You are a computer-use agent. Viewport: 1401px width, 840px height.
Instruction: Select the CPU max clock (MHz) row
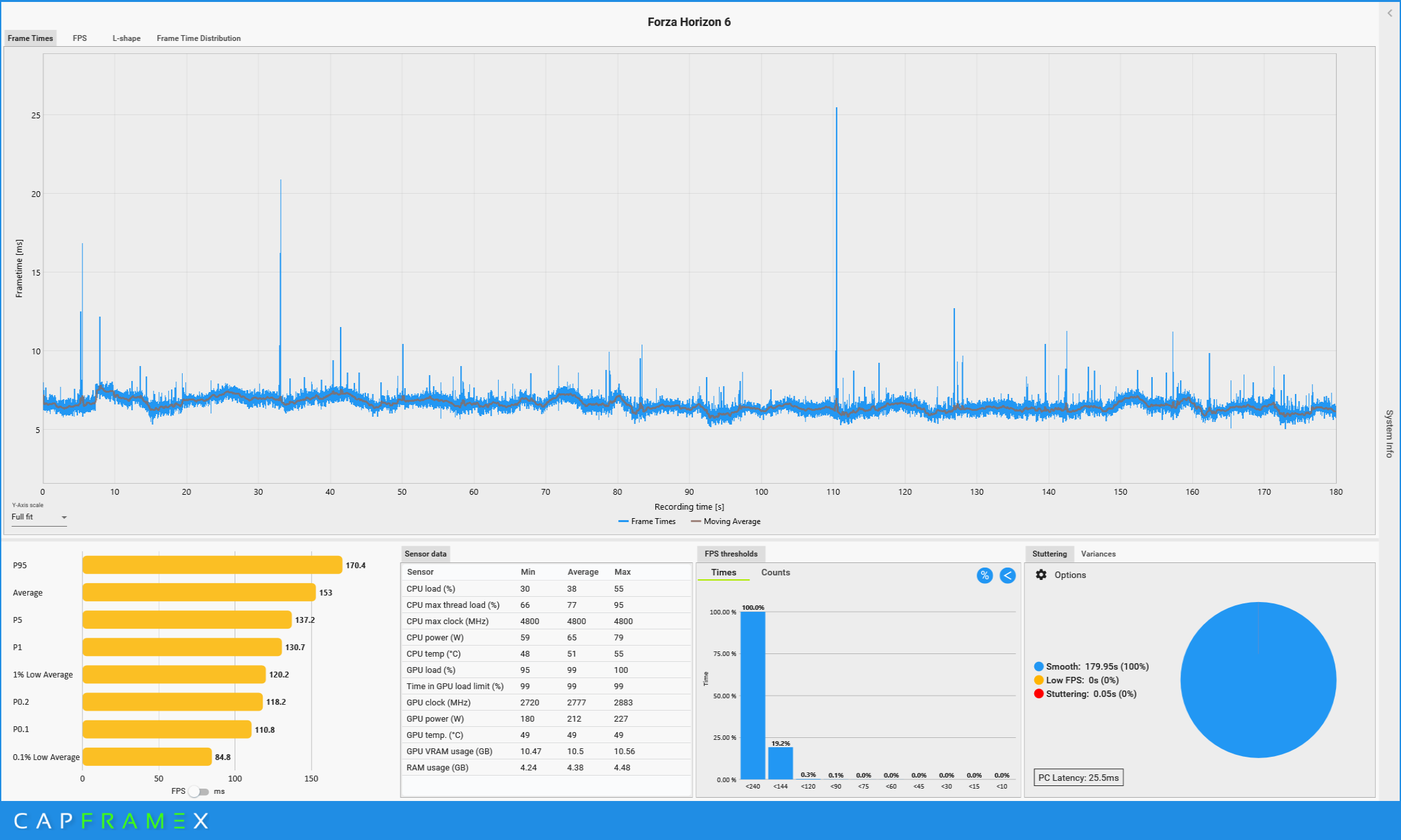[546, 621]
